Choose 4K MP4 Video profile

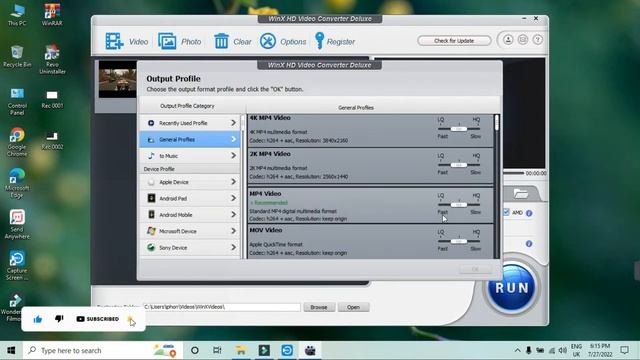click(370, 130)
